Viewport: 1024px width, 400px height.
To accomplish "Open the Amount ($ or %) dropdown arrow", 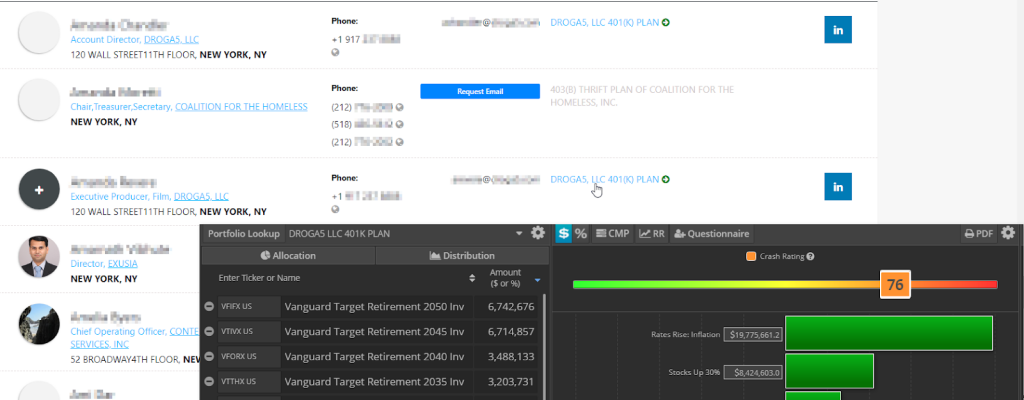I will tap(537, 279).
